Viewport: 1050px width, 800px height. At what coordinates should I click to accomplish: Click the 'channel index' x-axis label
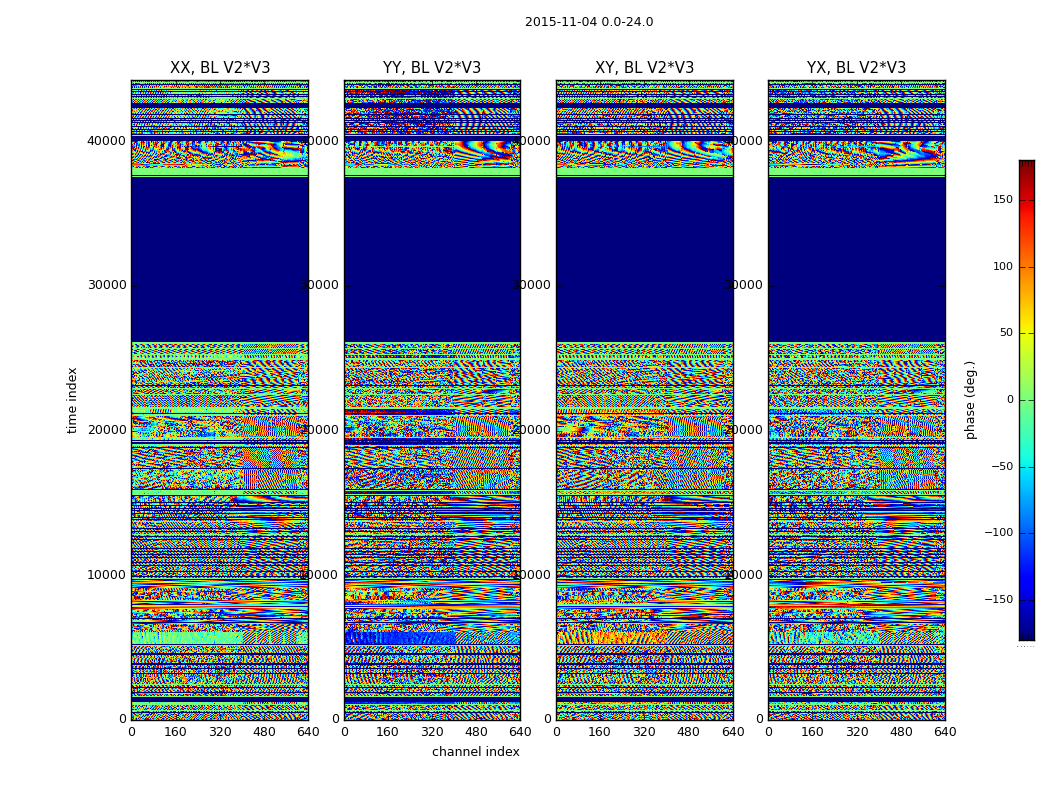coord(475,752)
